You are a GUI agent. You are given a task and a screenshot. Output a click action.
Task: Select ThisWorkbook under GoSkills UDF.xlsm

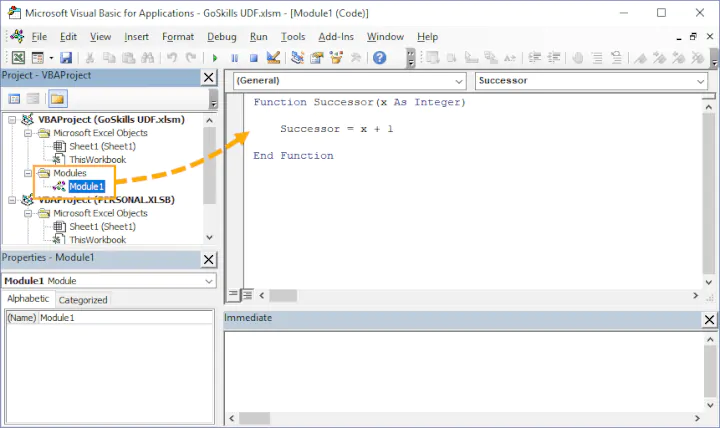click(97, 160)
